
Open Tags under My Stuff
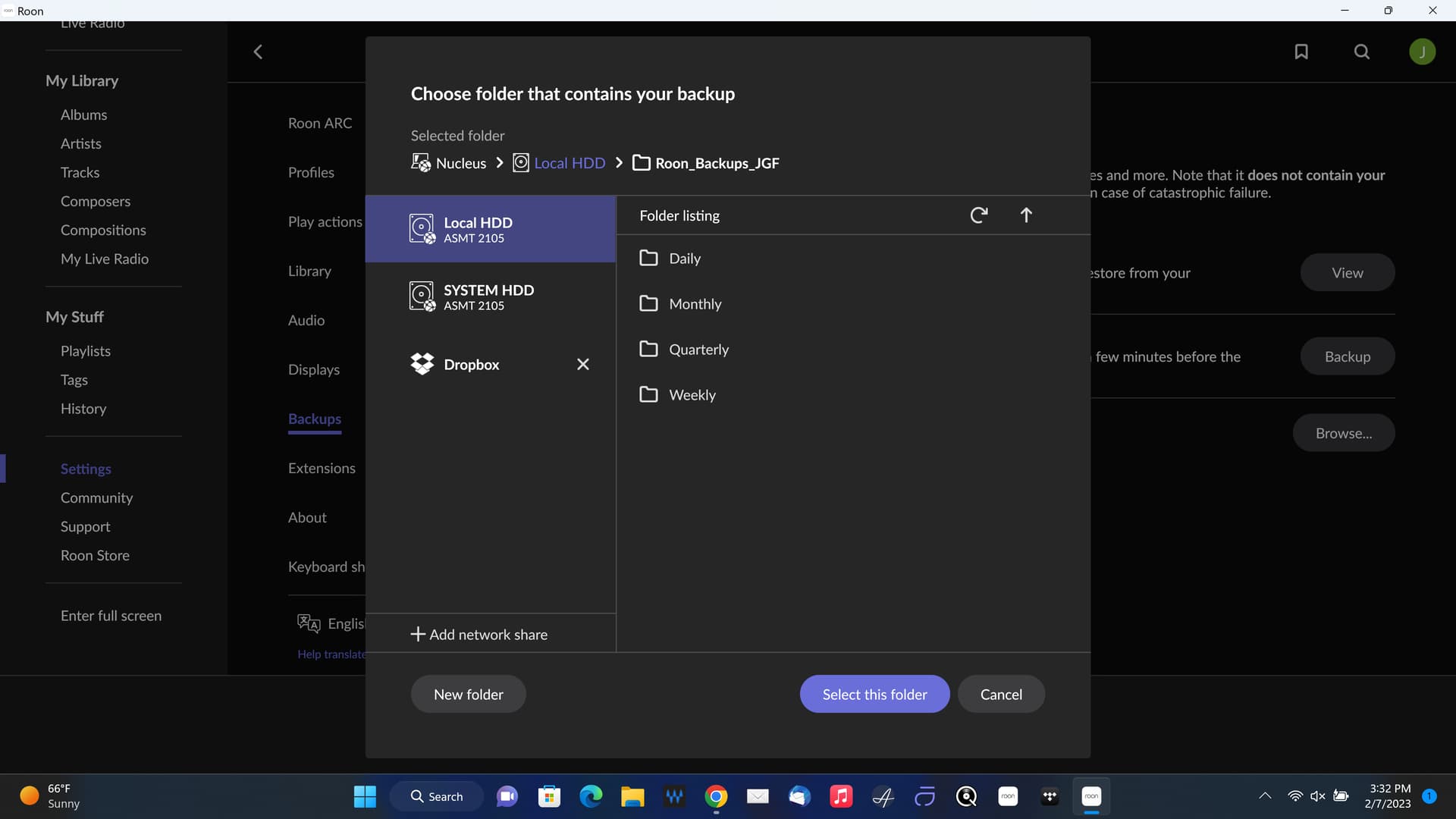74,380
